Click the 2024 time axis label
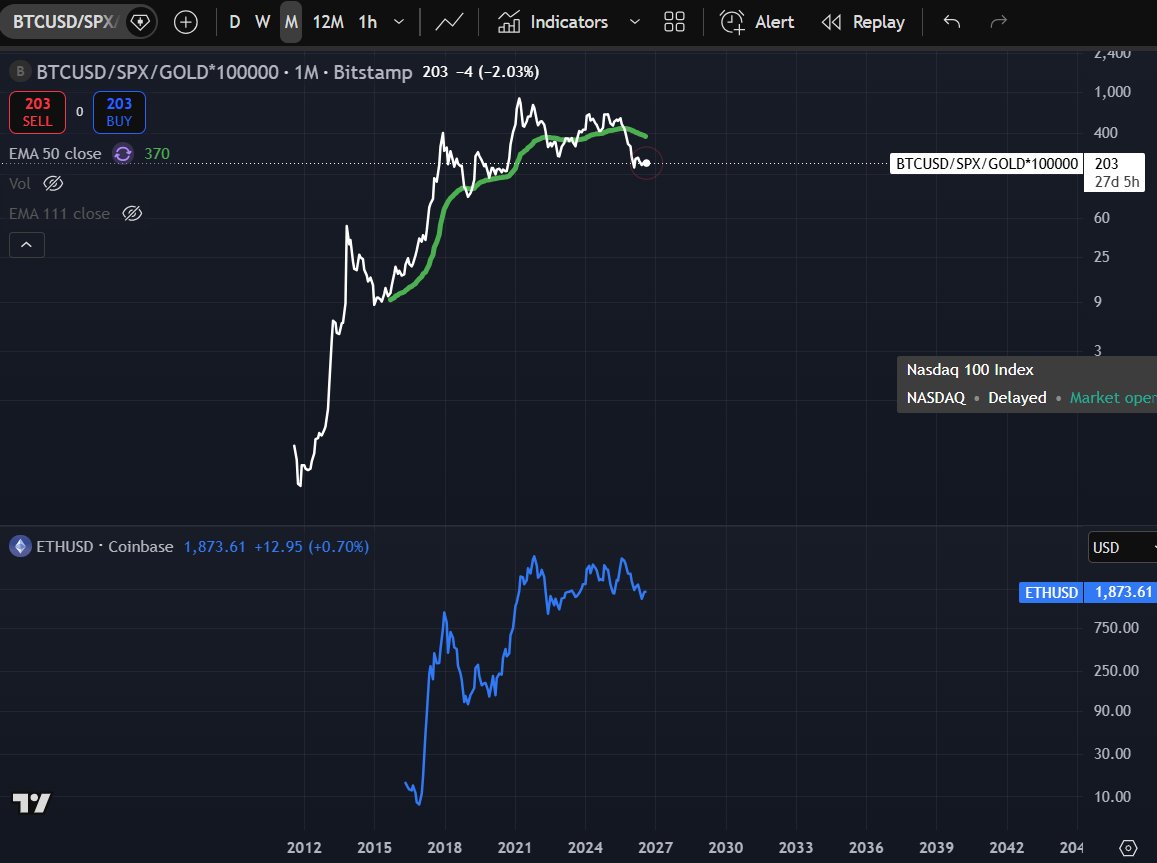Image resolution: width=1157 pixels, height=863 pixels. [x=585, y=848]
